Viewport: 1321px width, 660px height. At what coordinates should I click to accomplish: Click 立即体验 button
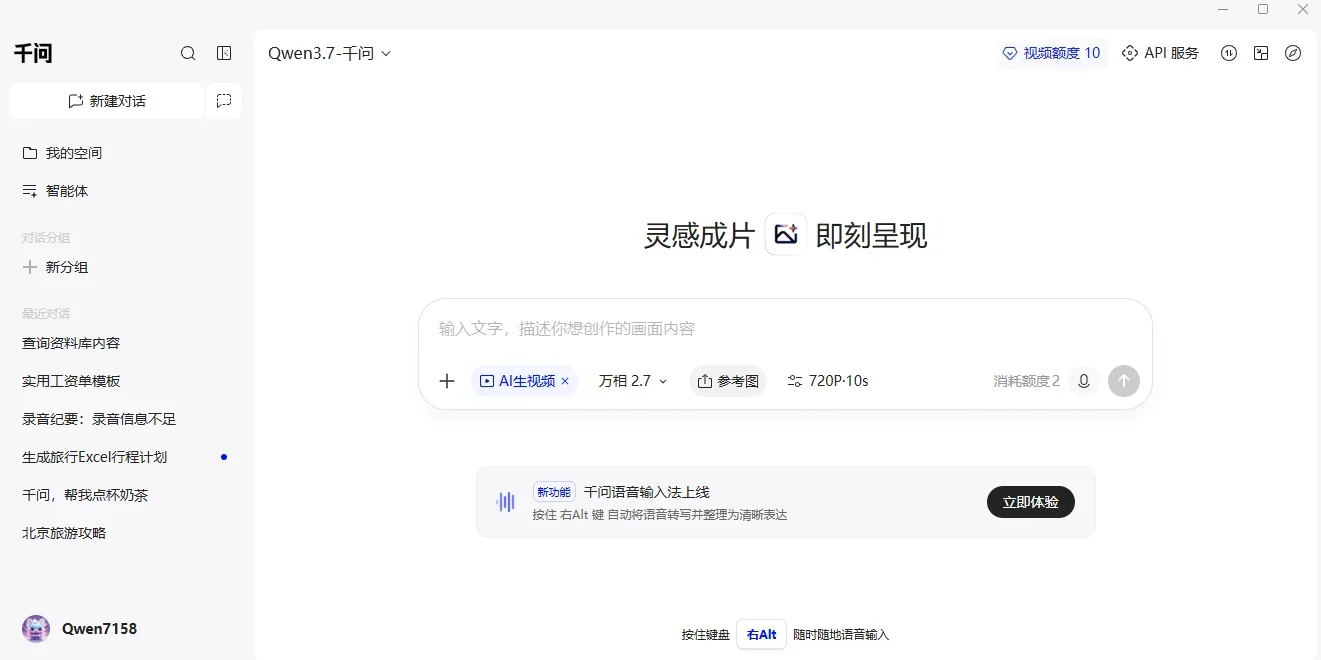click(1031, 502)
